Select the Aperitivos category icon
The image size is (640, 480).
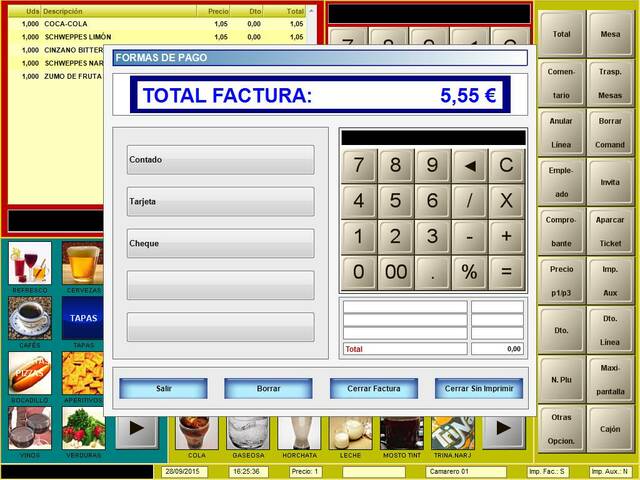point(82,373)
